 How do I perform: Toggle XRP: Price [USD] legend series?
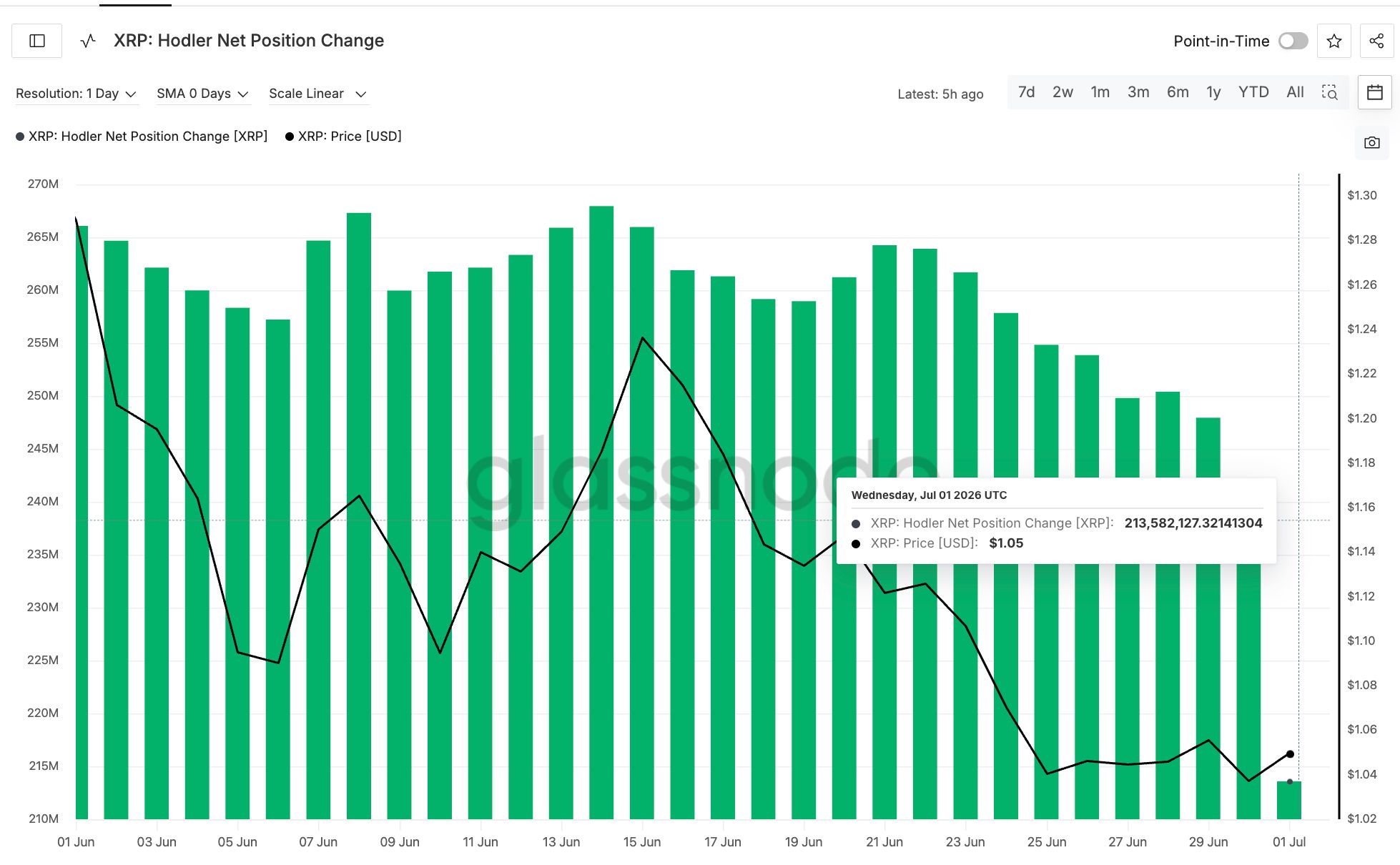343,136
